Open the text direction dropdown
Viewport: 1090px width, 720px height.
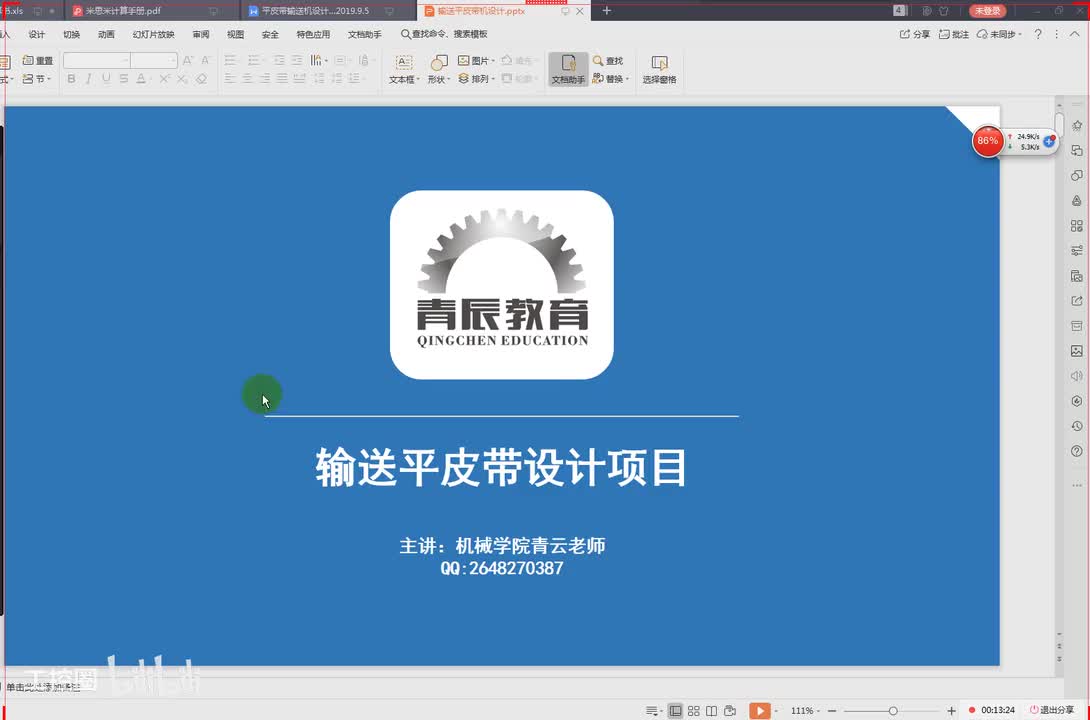319,60
